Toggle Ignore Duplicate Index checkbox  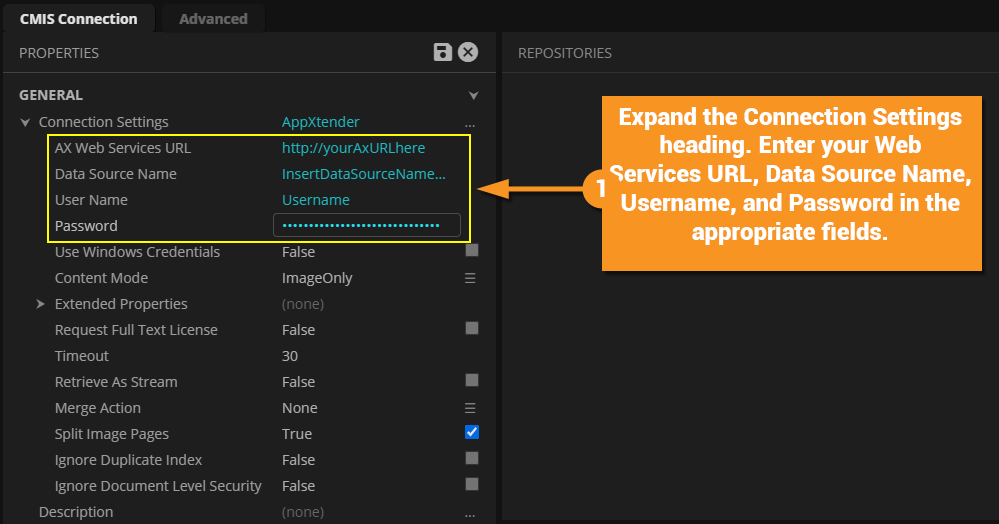coord(472,458)
